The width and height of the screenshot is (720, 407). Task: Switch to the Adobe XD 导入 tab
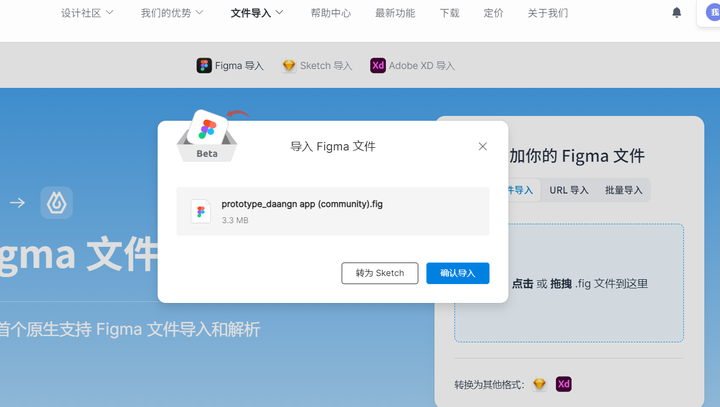(412, 66)
